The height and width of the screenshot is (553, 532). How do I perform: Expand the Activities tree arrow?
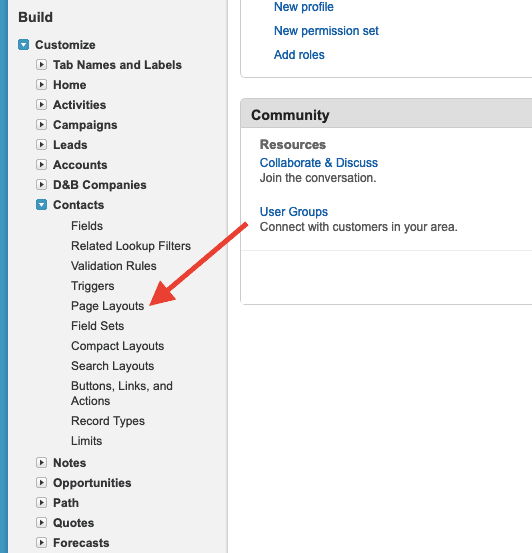click(42, 105)
